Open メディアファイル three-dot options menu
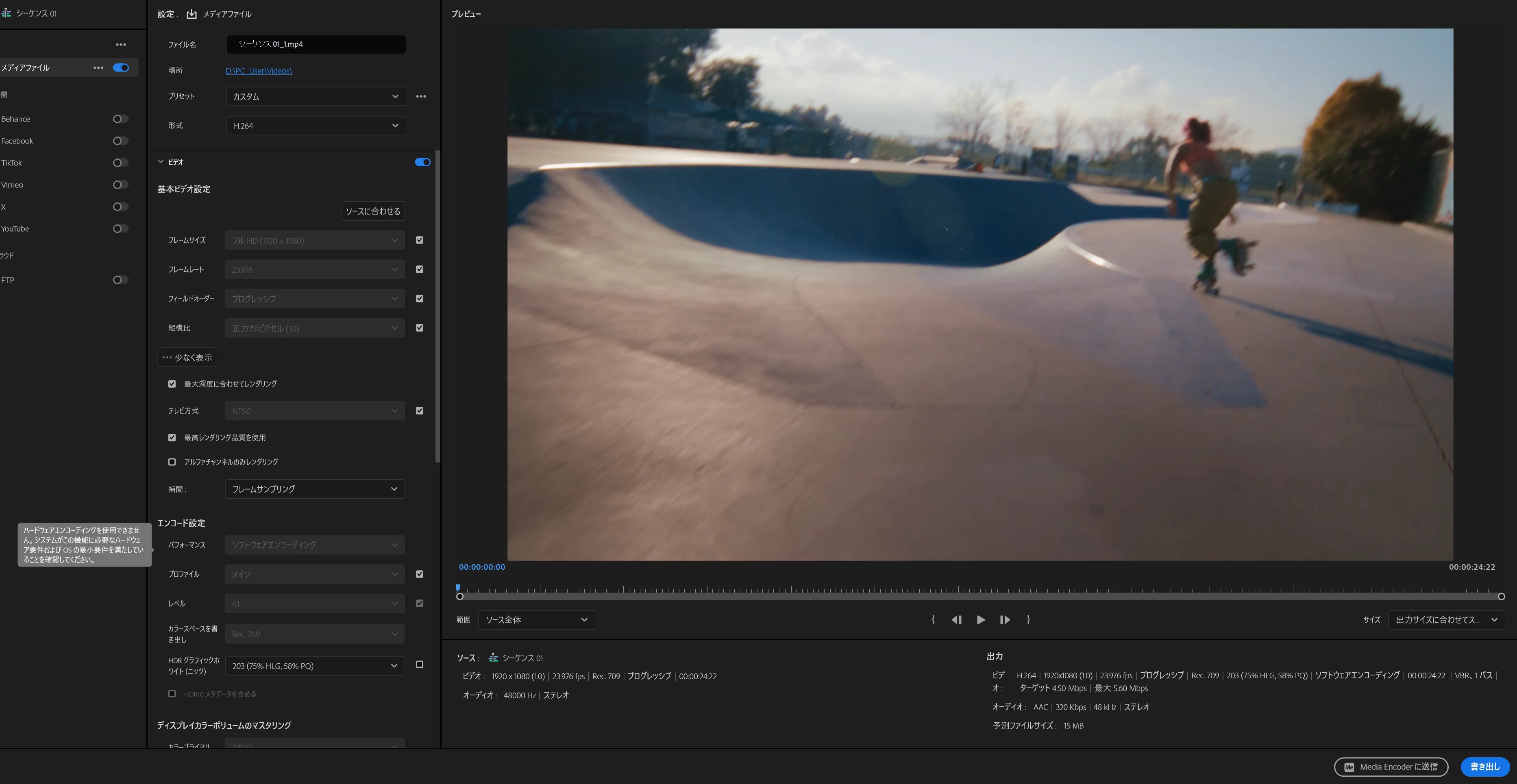The height and width of the screenshot is (784, 1517). click(x=98, y=68)
